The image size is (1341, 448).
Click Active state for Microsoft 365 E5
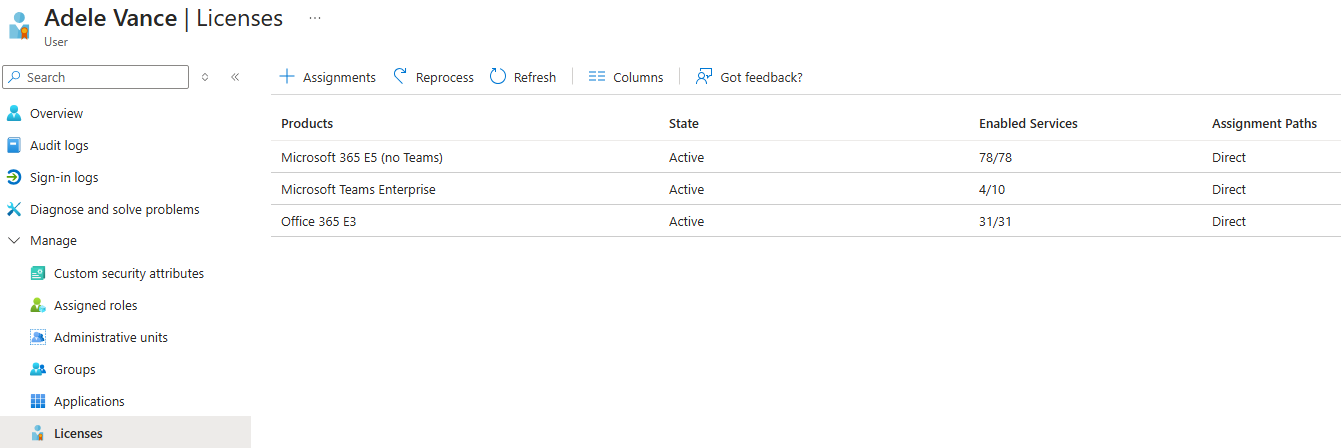(686, 157)
